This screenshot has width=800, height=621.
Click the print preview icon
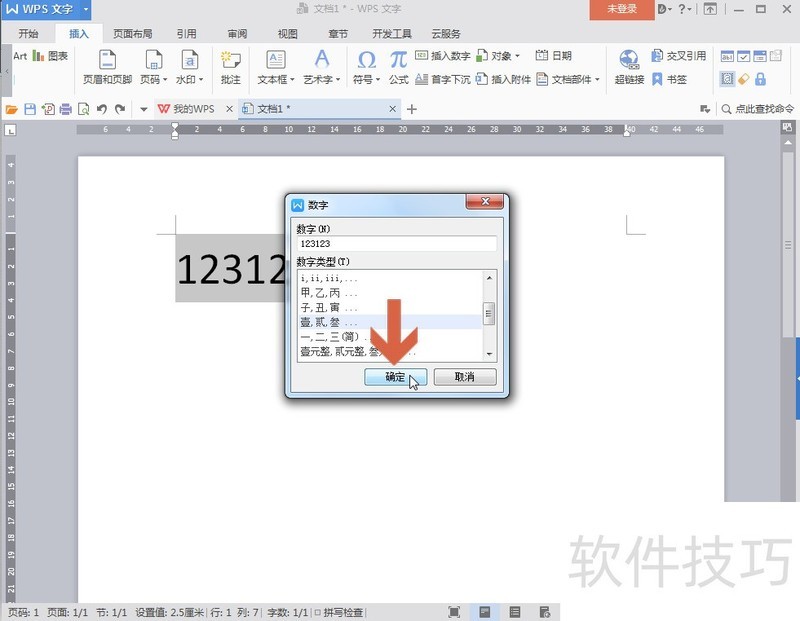tap(84, 109)
